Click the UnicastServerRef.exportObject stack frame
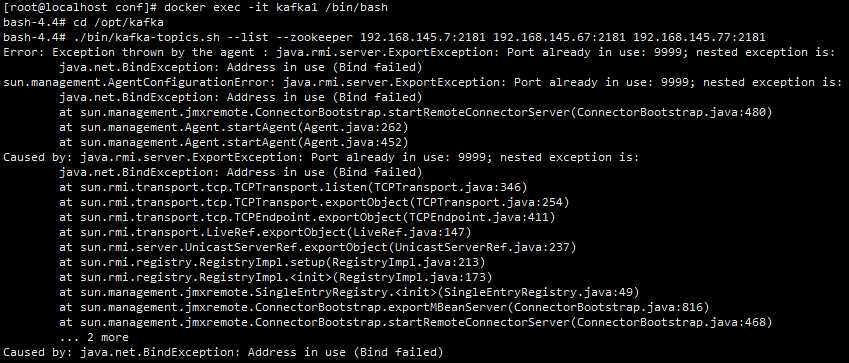The height and width of the screenshot is (363, 849). 317,247
